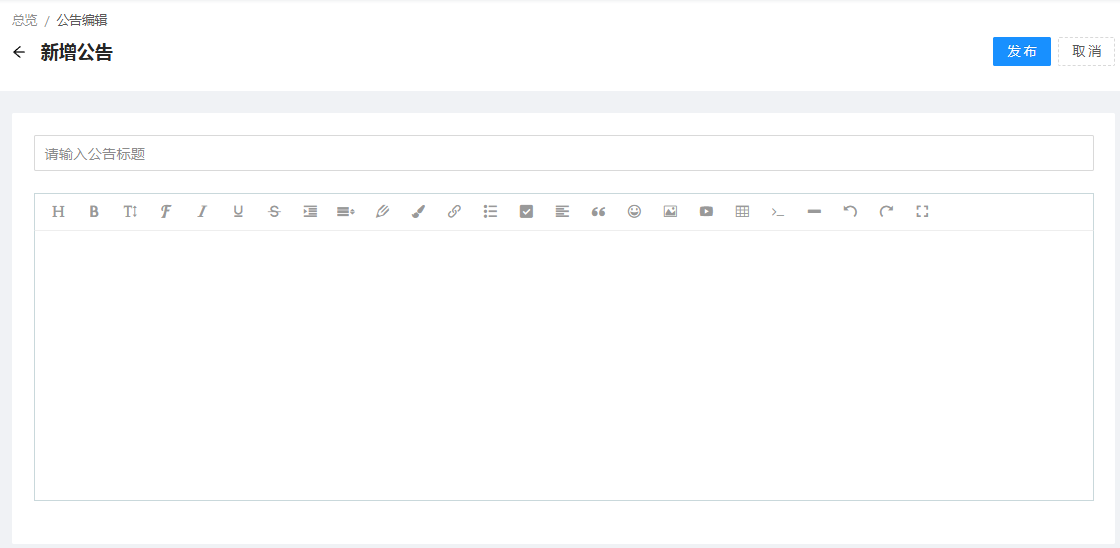Insert a hyperlink using link icon
1120x548 pixels.
click(454, 212)
